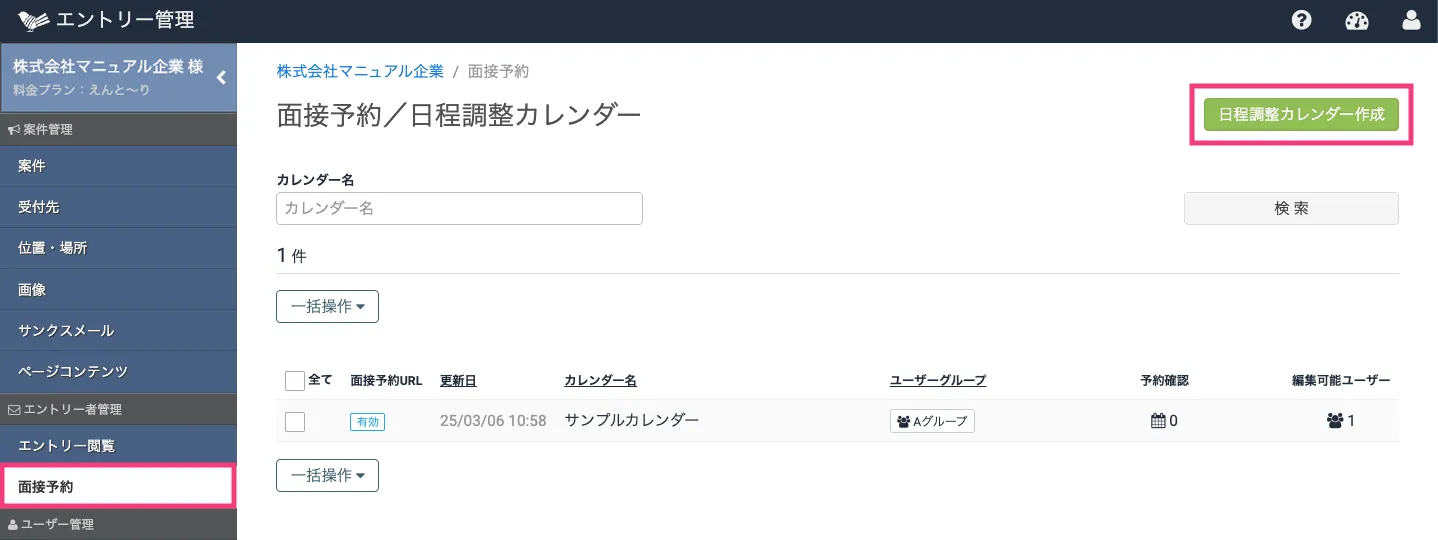Open the lower 一括操作 dropdown
Viewport: 1438px width, 540px height.
327,476
